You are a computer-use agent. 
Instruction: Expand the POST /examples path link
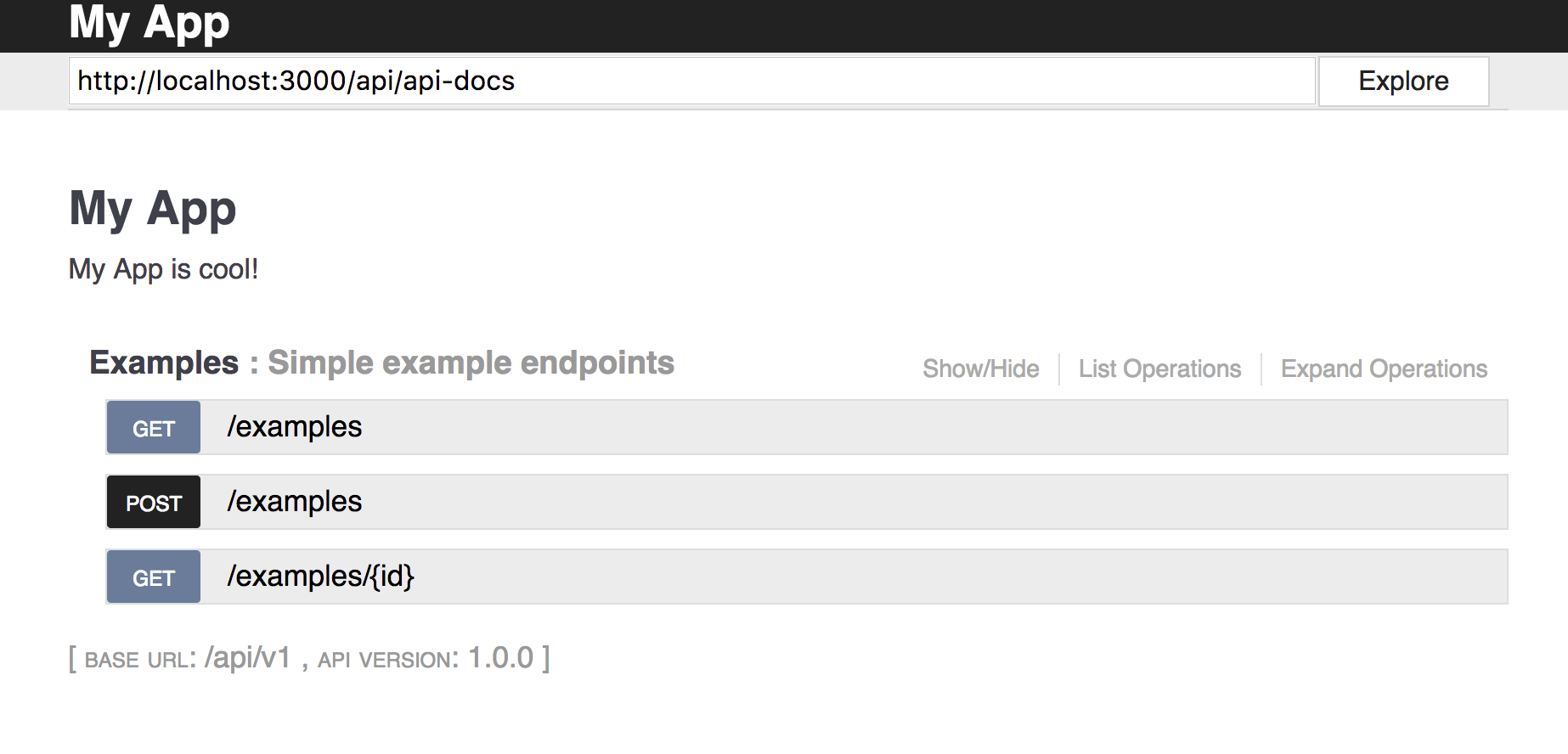(294, 502)
